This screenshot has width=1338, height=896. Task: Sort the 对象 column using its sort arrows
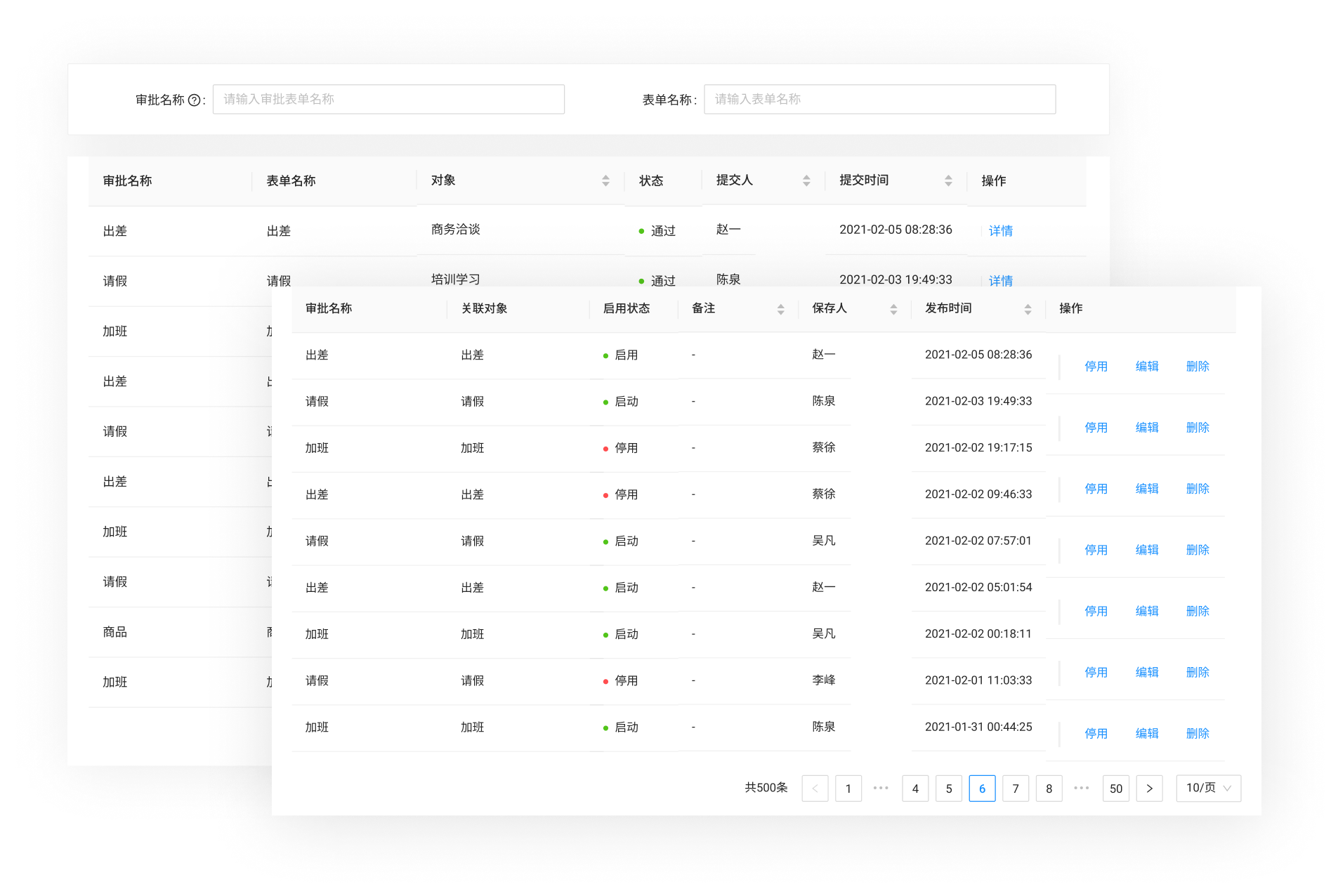click(x=605, y=180)
